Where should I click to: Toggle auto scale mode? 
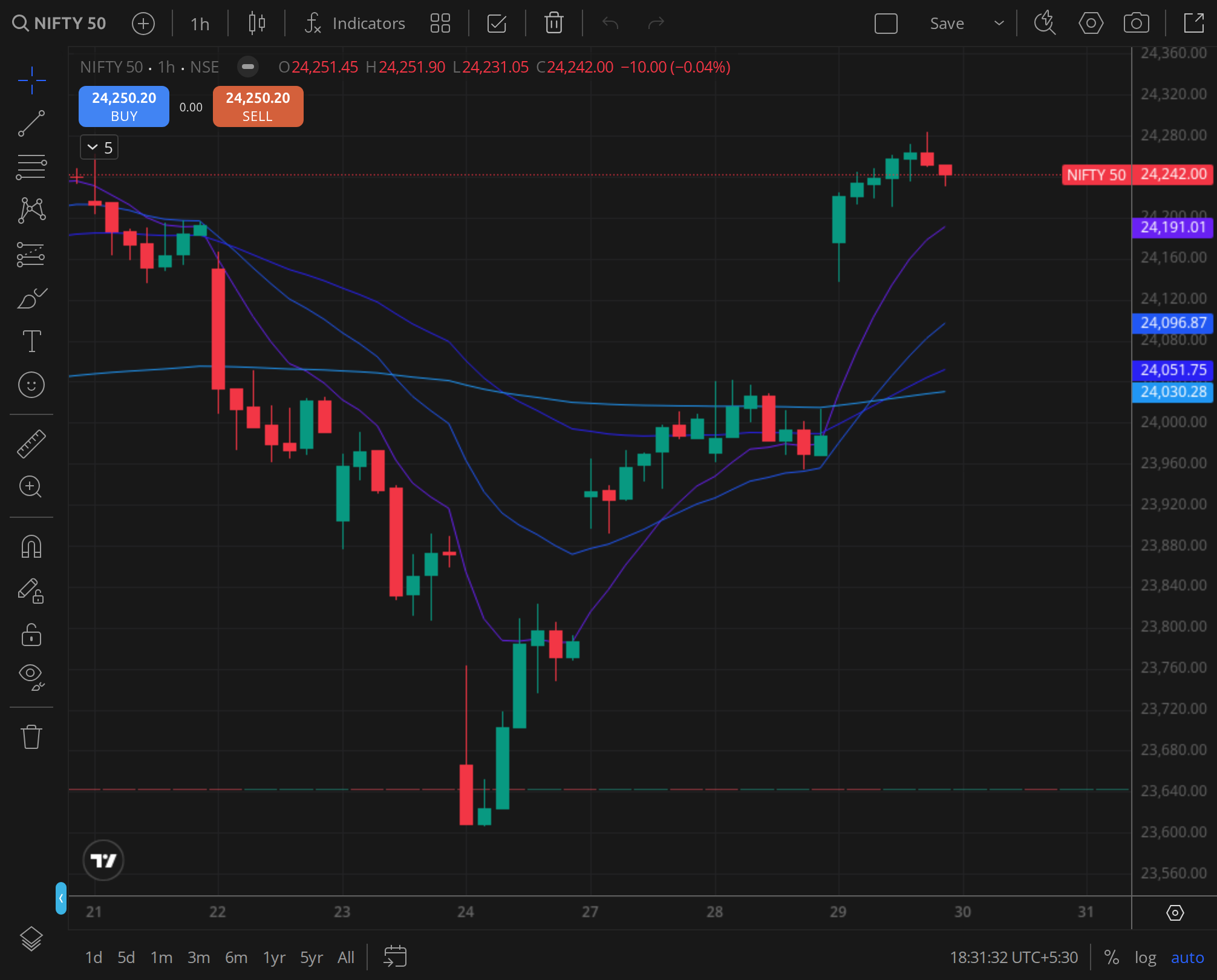pos(1187,957)
